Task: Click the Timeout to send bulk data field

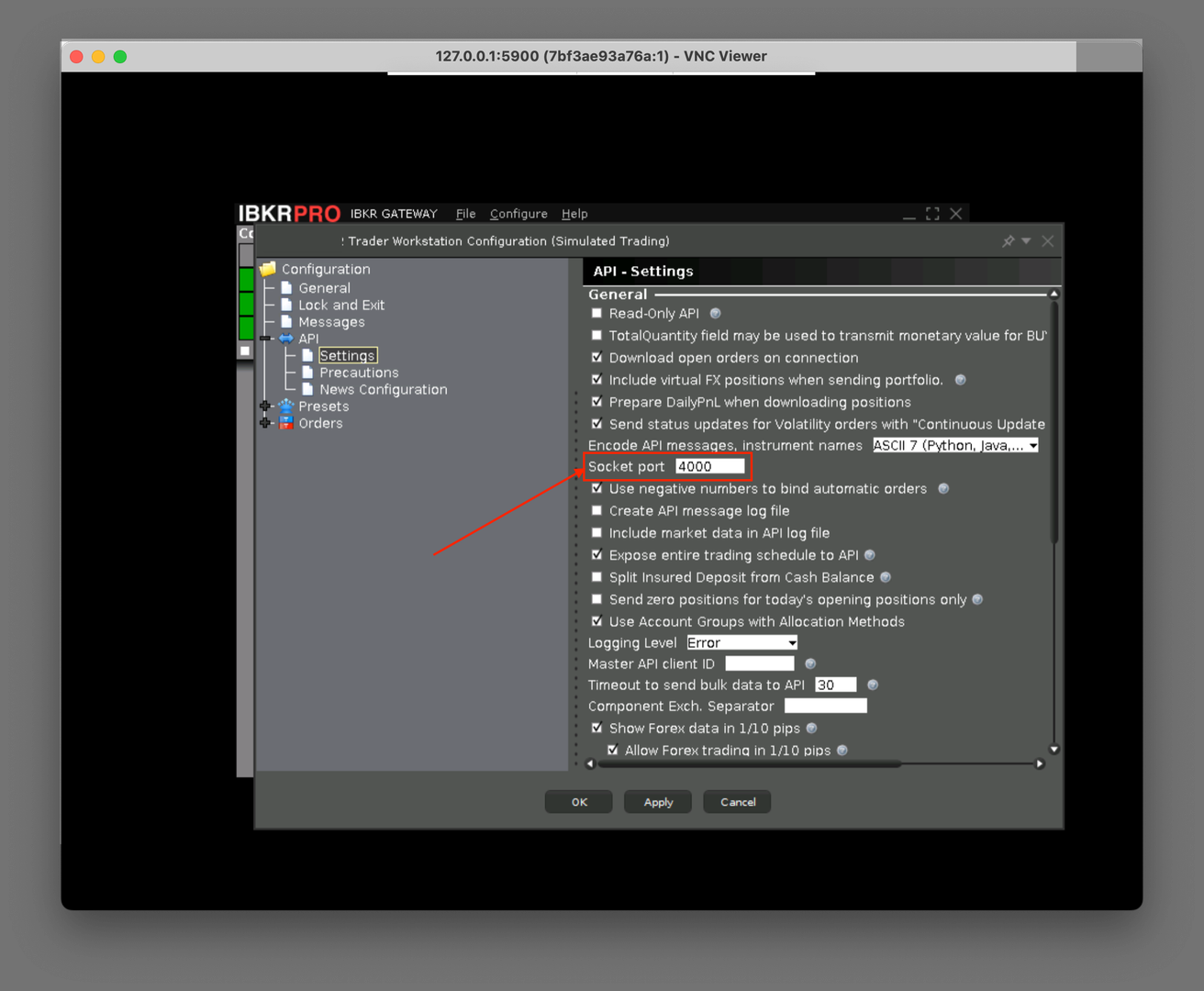Action: click(x=836, y=685)
